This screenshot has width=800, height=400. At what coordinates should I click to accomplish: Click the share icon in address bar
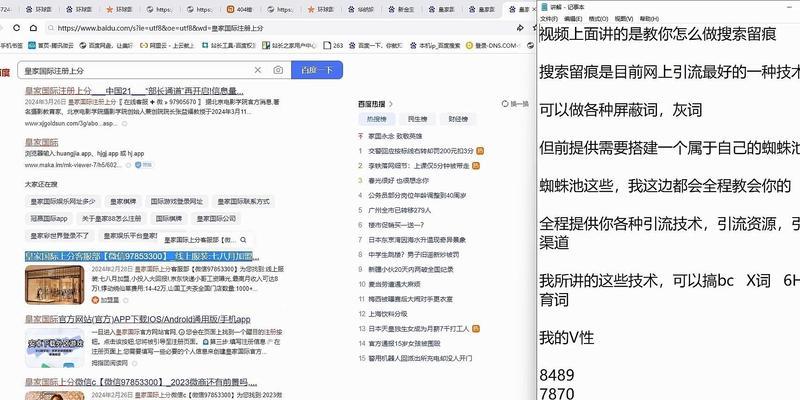pyautogui.click(x=520, y=28)
